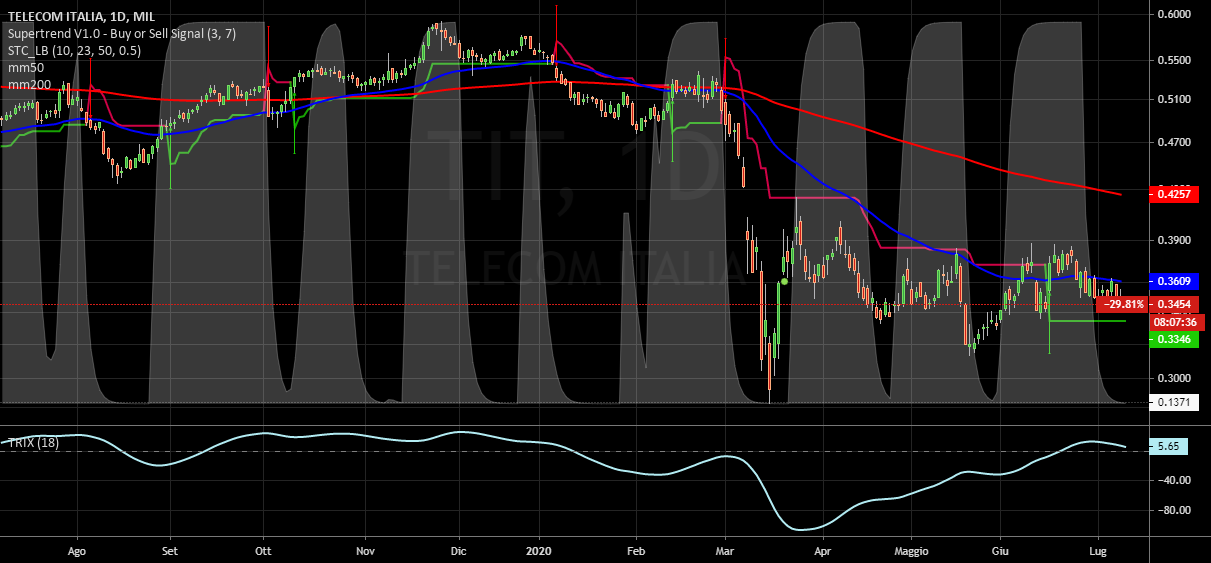This screenshot has height=563, width=1211.
Task: Click the green buy signal dot
Action: pyautogui.click(x=784, y=282)
